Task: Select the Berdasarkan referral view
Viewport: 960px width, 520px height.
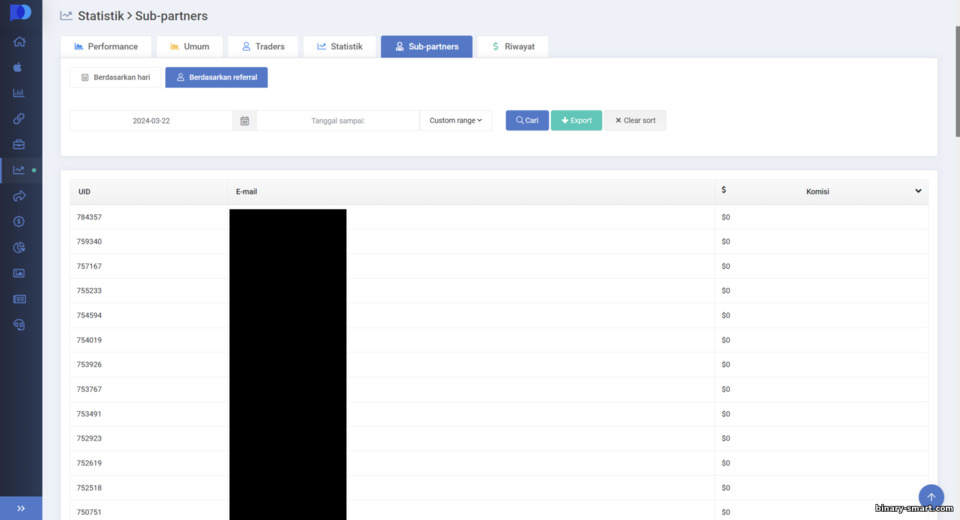Action: 217,77
